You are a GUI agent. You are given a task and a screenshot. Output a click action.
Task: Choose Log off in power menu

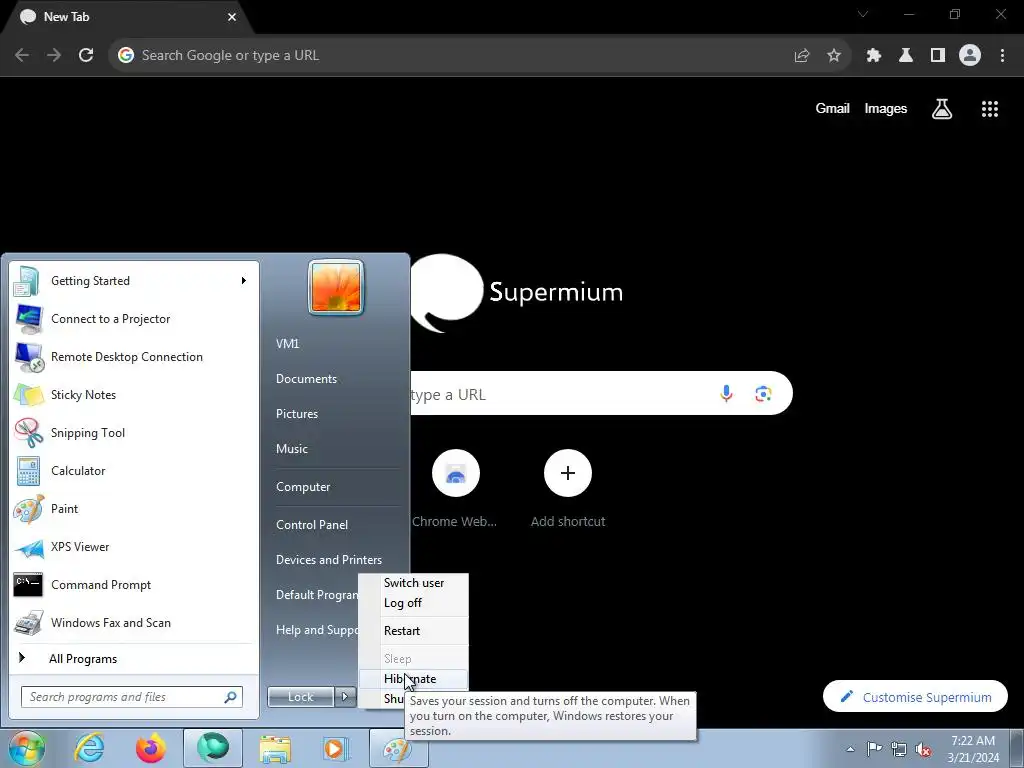[413, 603]
